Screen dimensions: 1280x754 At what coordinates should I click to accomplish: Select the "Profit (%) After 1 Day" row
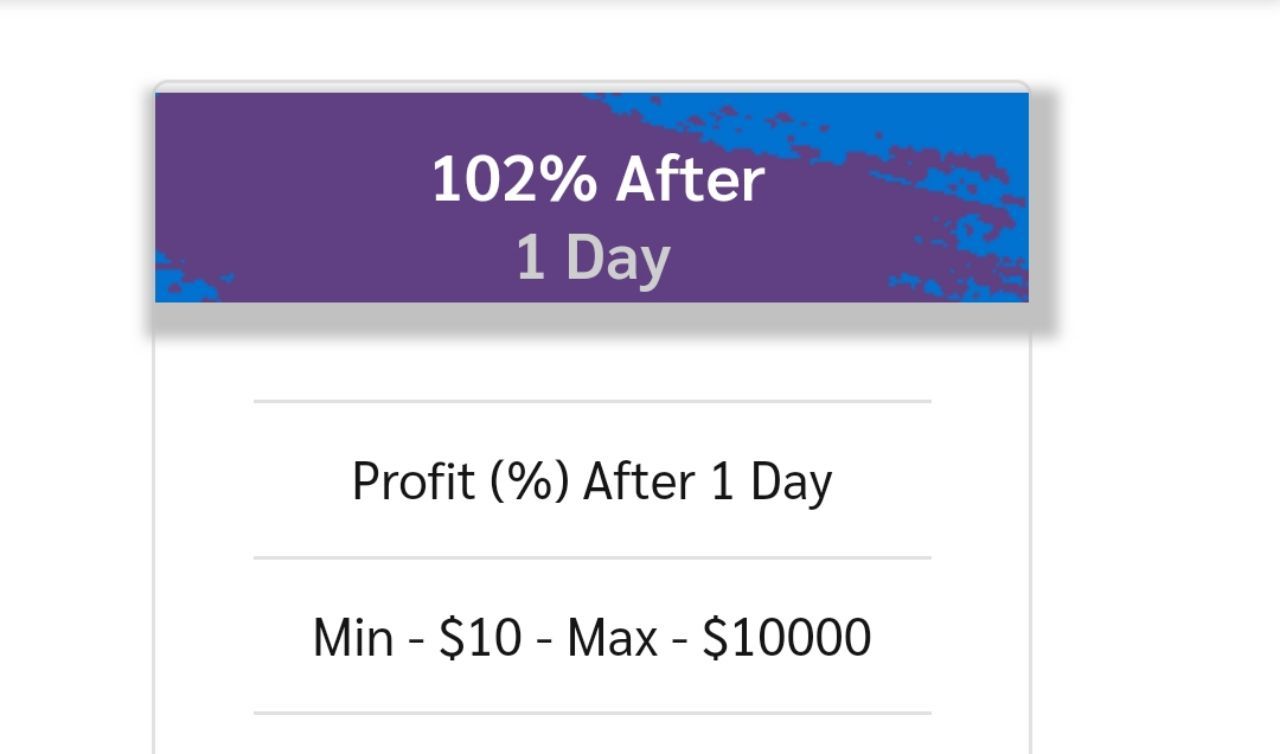tap(592, 481)
